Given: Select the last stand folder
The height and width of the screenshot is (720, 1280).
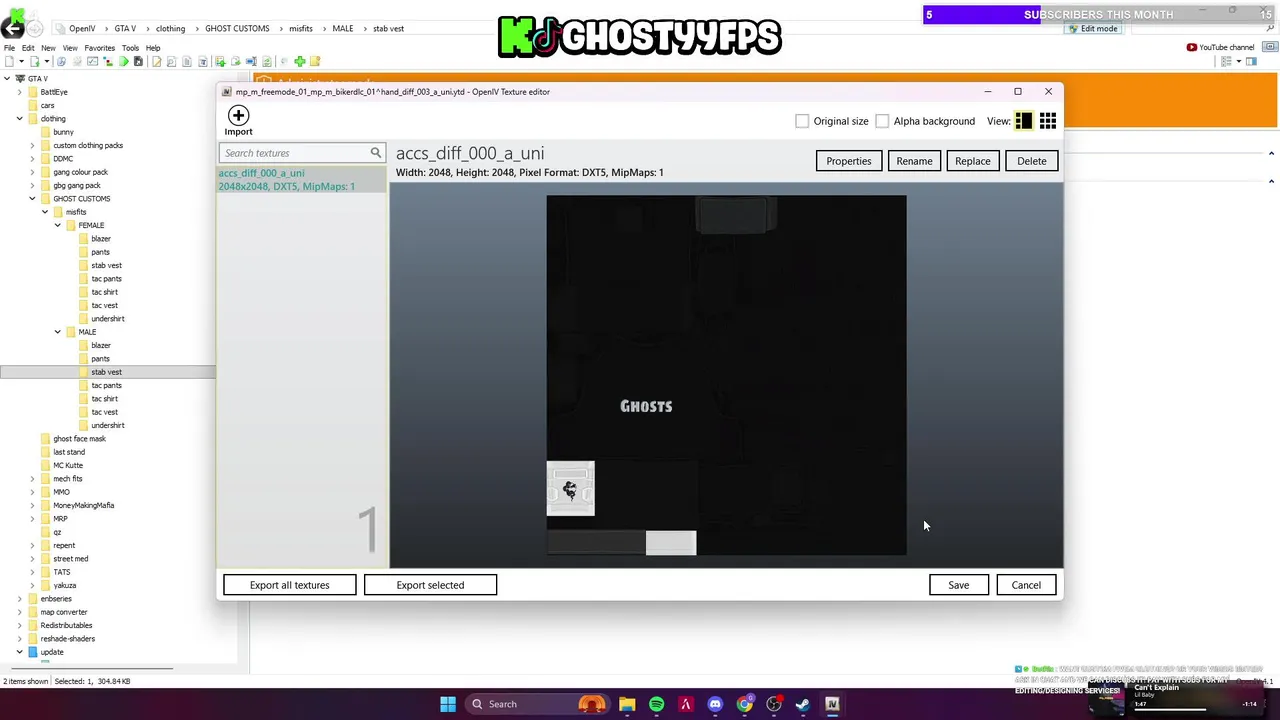Looking at the screenshot, I should [69, 452].
